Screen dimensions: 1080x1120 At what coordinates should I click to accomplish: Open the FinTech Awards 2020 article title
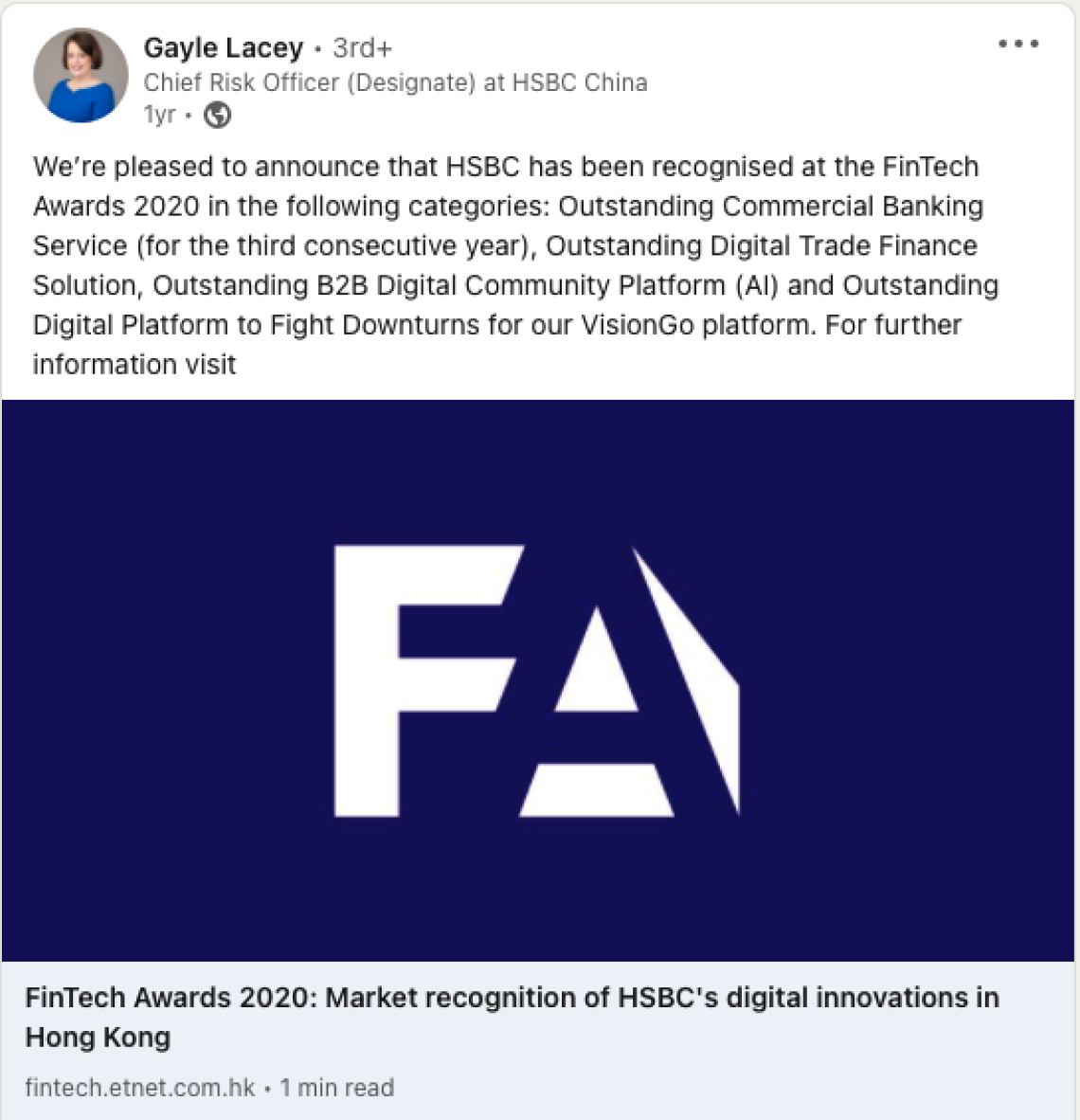click(x=512, y=998)
